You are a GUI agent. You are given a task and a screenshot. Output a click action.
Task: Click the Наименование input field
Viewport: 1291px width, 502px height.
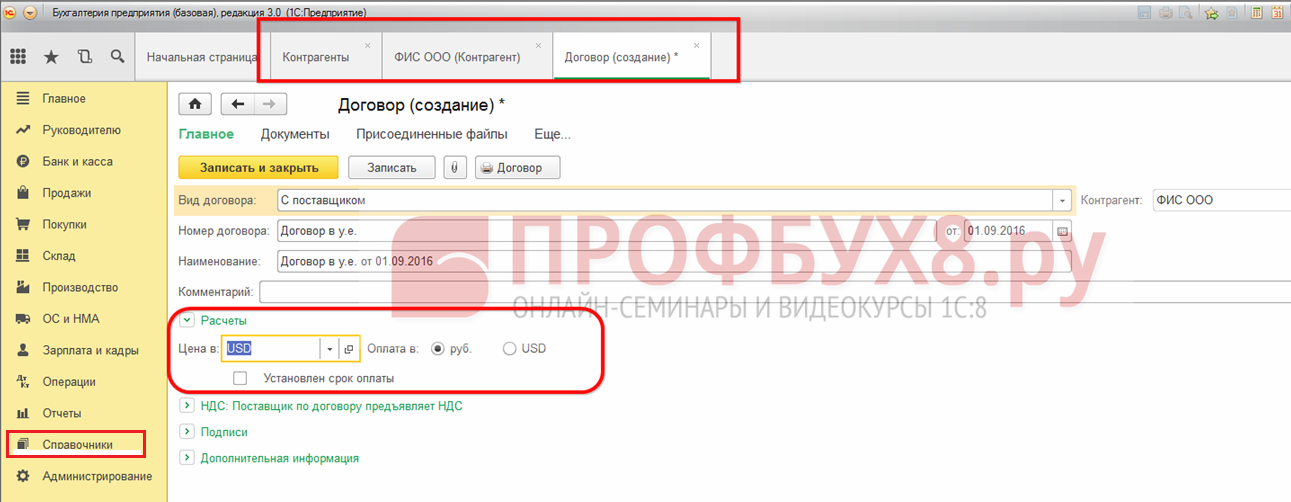pyautogui.click(x=672, y=262)
